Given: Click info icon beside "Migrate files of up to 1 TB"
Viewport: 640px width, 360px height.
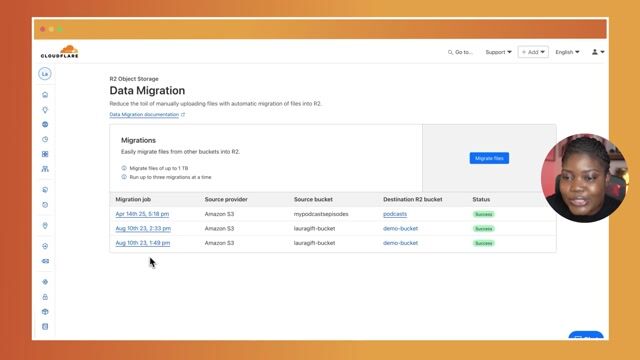Looking at the screenshot, I should (x=124, y=168).
